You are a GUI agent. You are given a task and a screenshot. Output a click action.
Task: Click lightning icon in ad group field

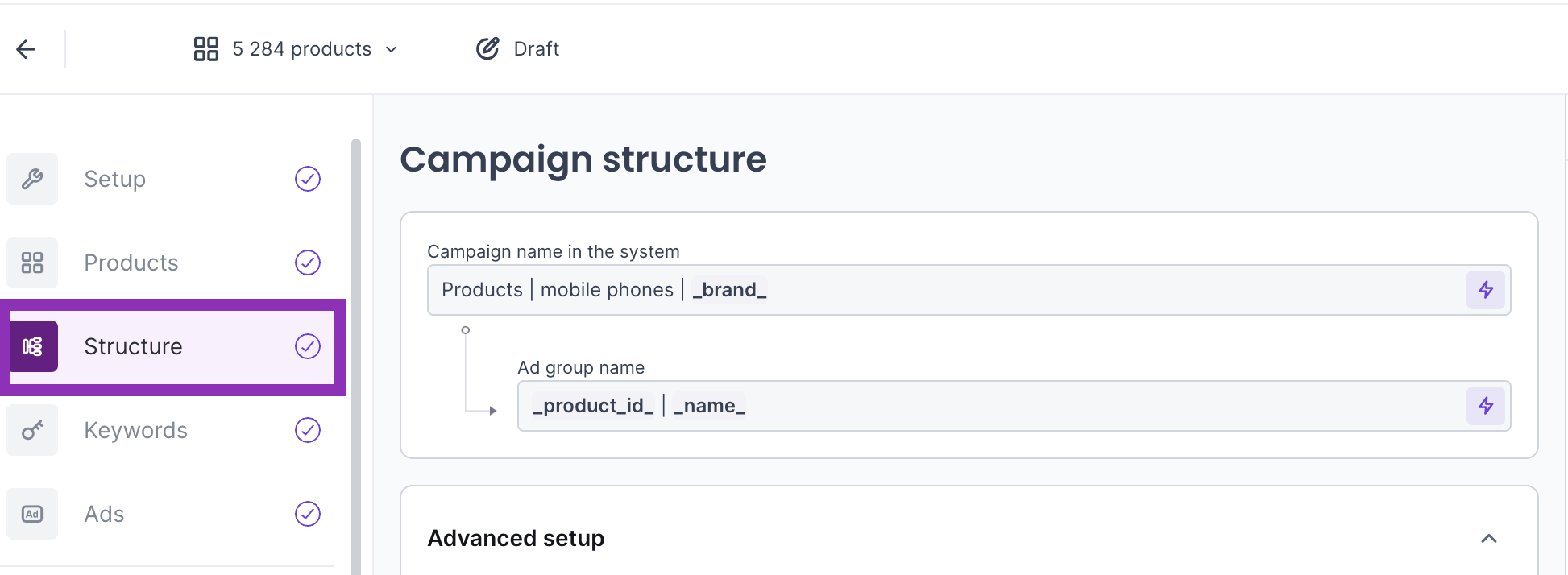coord(1486,406)
